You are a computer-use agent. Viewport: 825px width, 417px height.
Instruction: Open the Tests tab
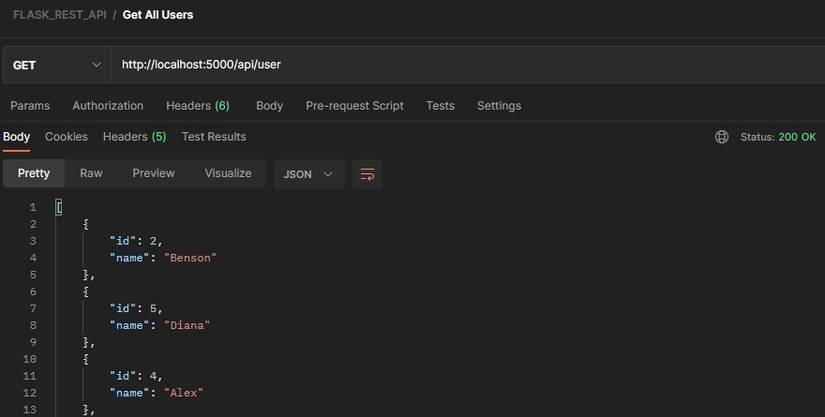pos(440,106)
